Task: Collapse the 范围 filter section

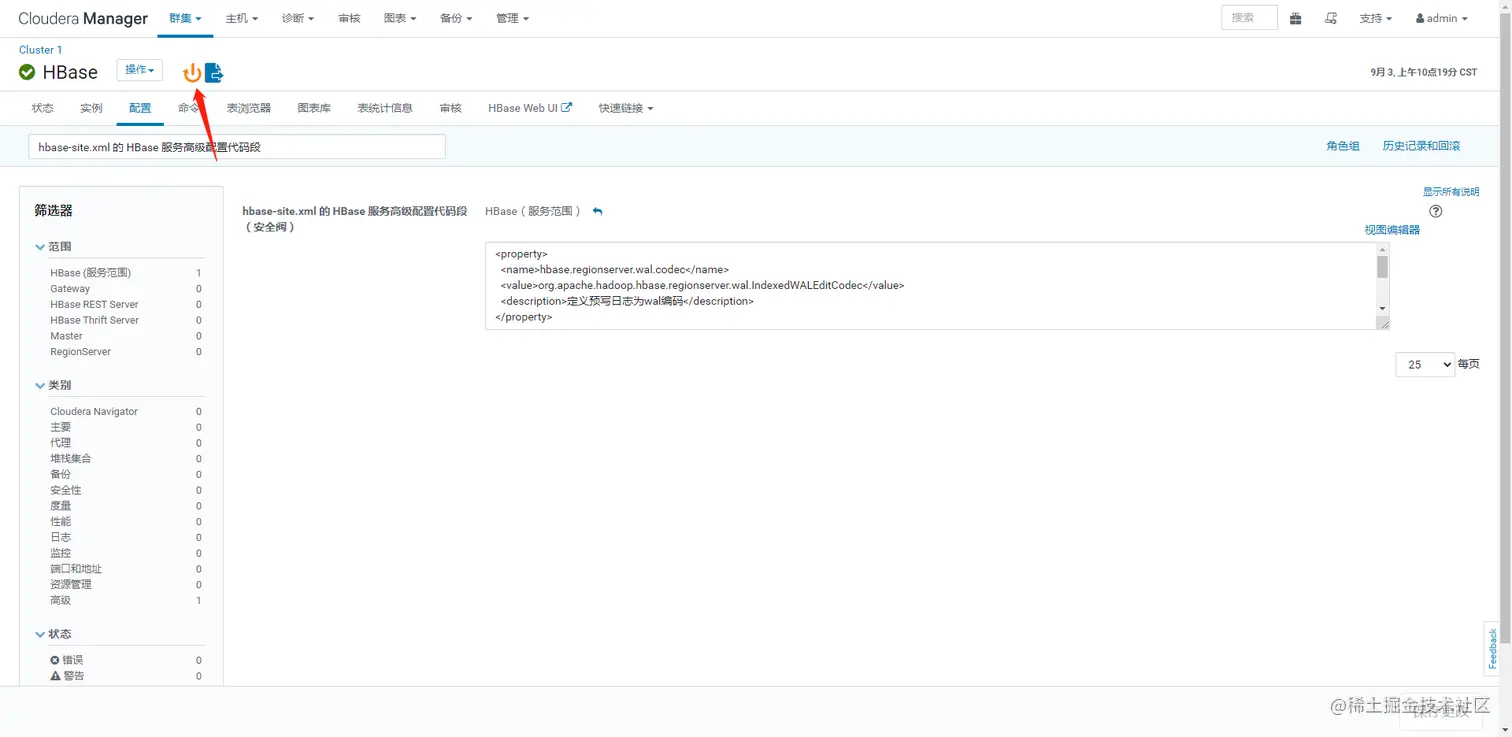Action: pos(54,246)
